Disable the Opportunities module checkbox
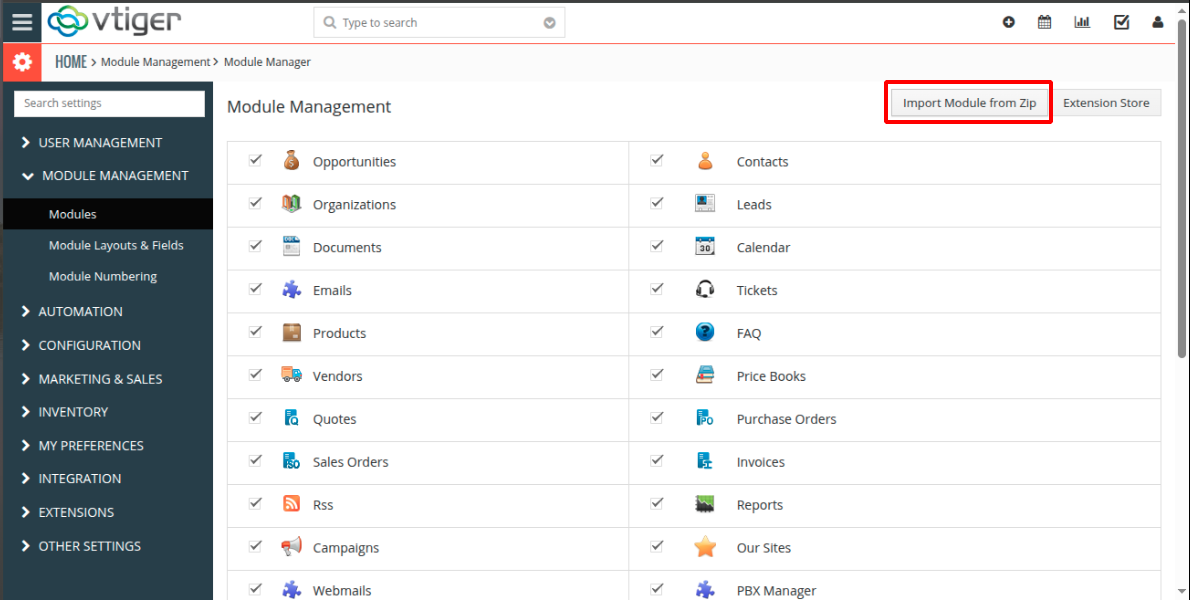The image size is (1190, 600). coord(255,160)
